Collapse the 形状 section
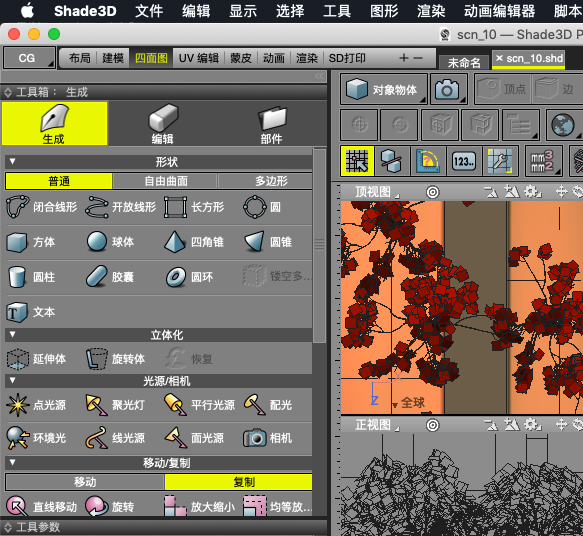This screenshot has width=583, height=536. [12, 161]
